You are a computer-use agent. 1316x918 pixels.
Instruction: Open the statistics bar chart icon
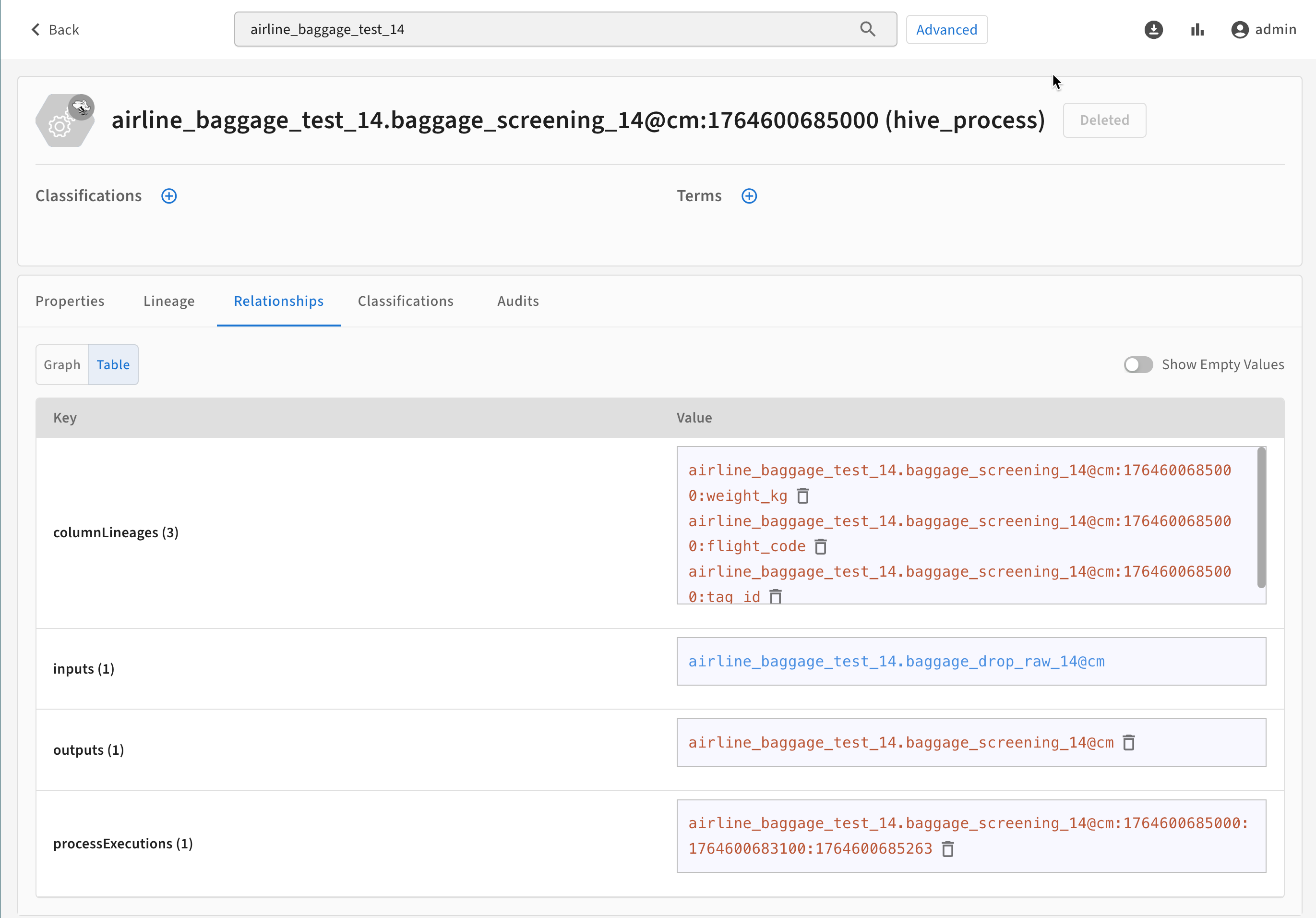pyautogui.click(x=1197, y=29)
